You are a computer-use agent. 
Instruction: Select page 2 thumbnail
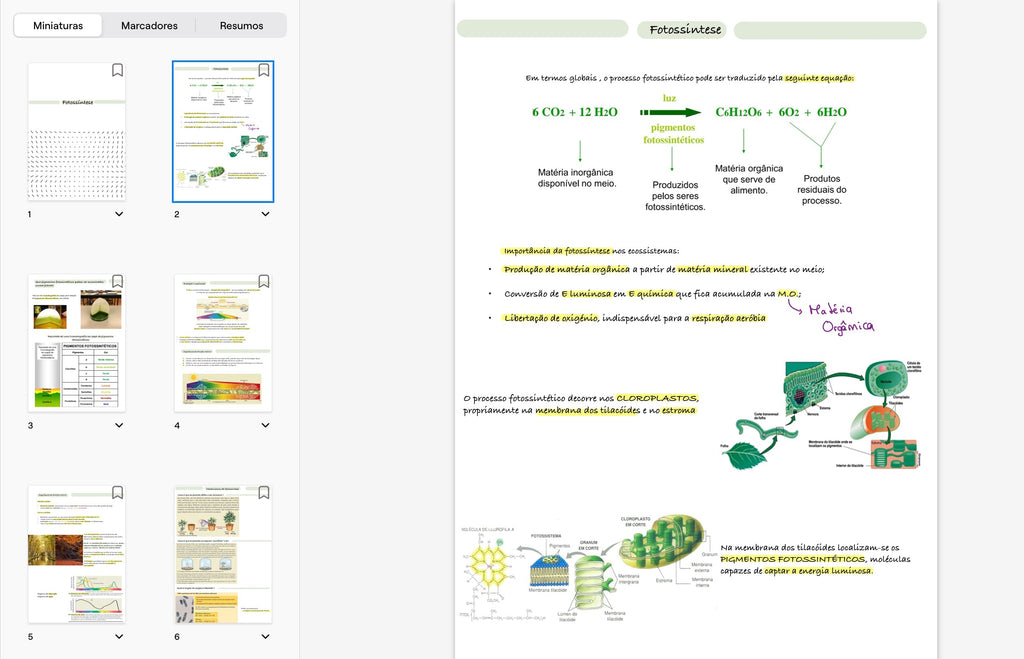pyautogui.click(x=223, y=131)
